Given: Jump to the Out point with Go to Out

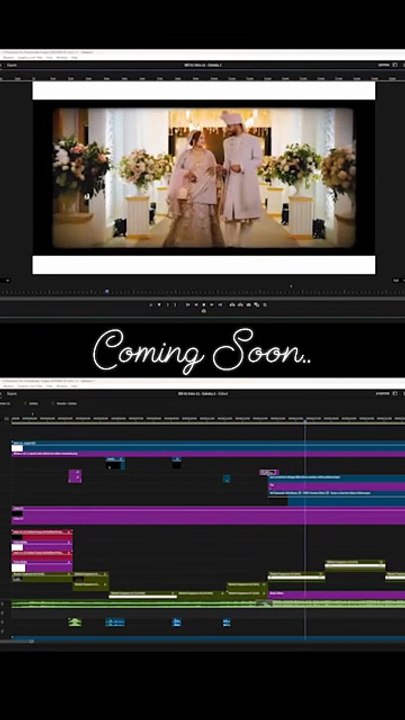Looking at the screenshot, I should pyautogui.click(x=220, y=304).
